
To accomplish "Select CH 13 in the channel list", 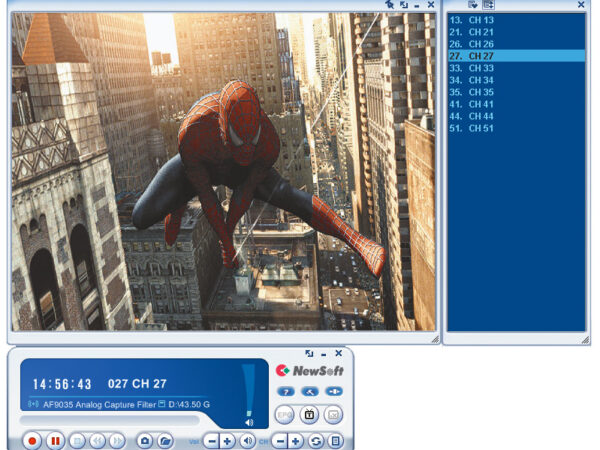I will click(471, 20).
